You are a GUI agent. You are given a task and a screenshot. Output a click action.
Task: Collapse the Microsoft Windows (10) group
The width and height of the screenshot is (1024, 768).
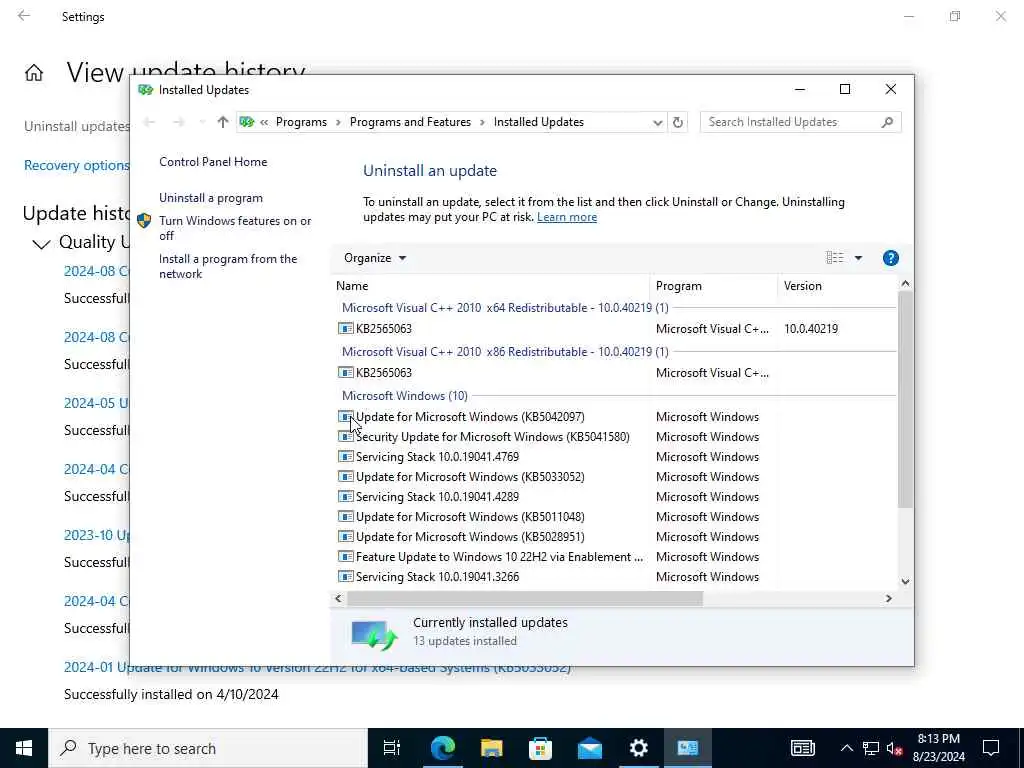click(x=405, y=396)
